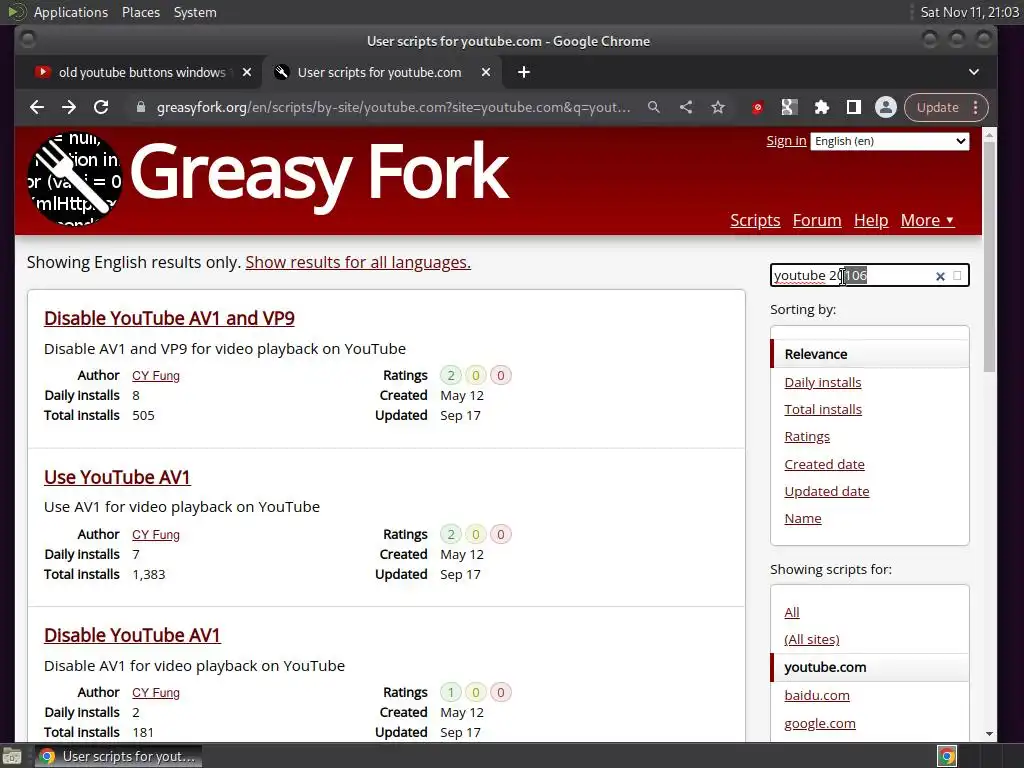Open a new browser tab
The image size is (1024, 768).
(524, 72)
